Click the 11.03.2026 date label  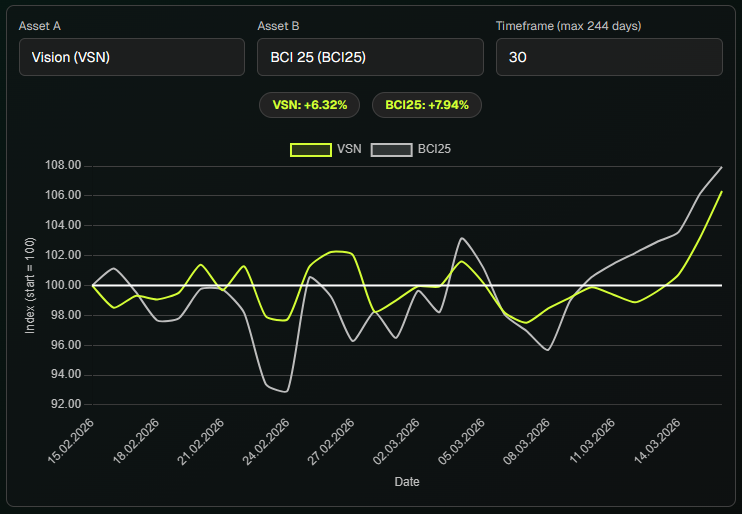(x=592, y=441)
